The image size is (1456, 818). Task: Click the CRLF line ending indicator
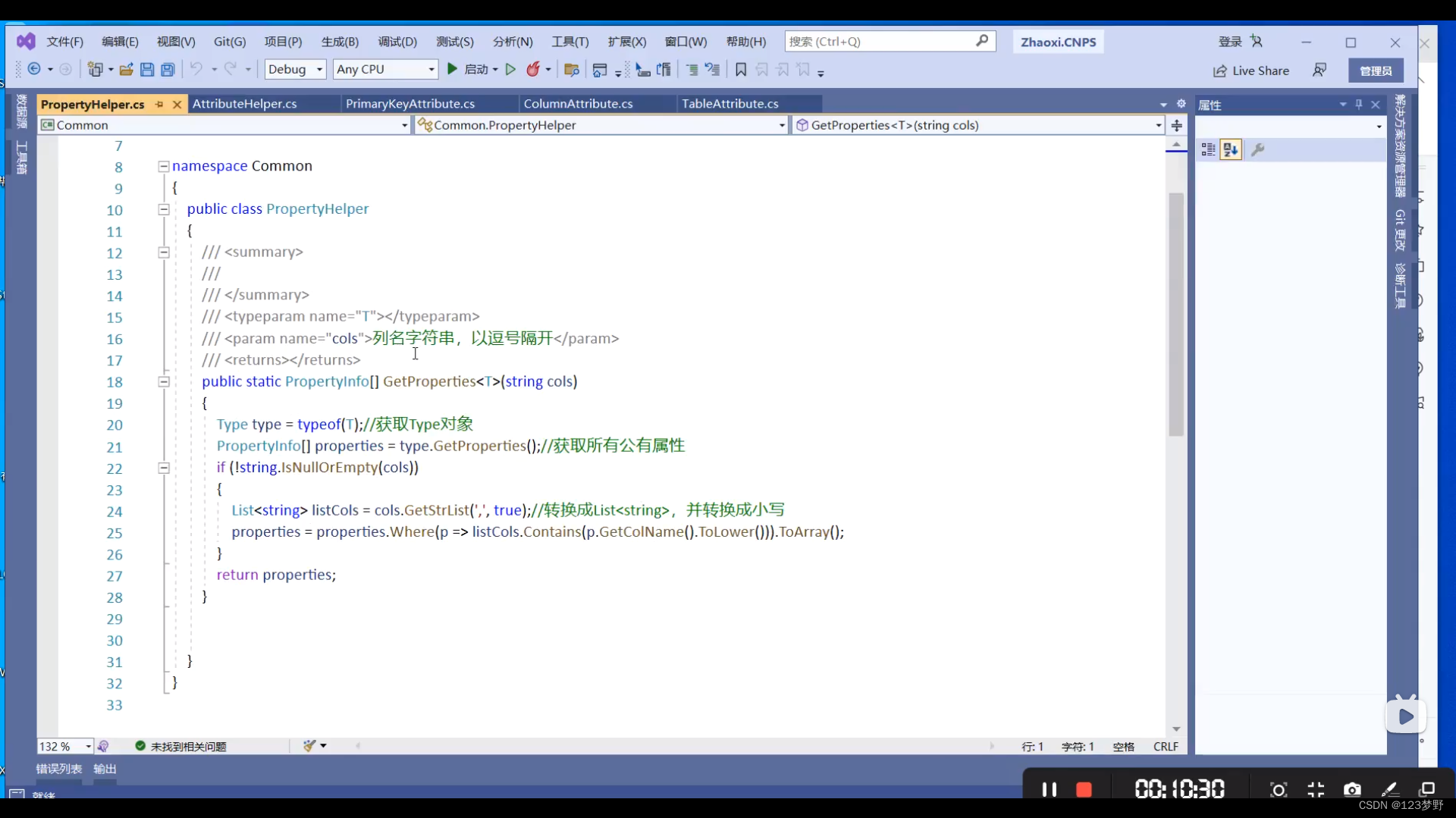[x=1166, y=747]
